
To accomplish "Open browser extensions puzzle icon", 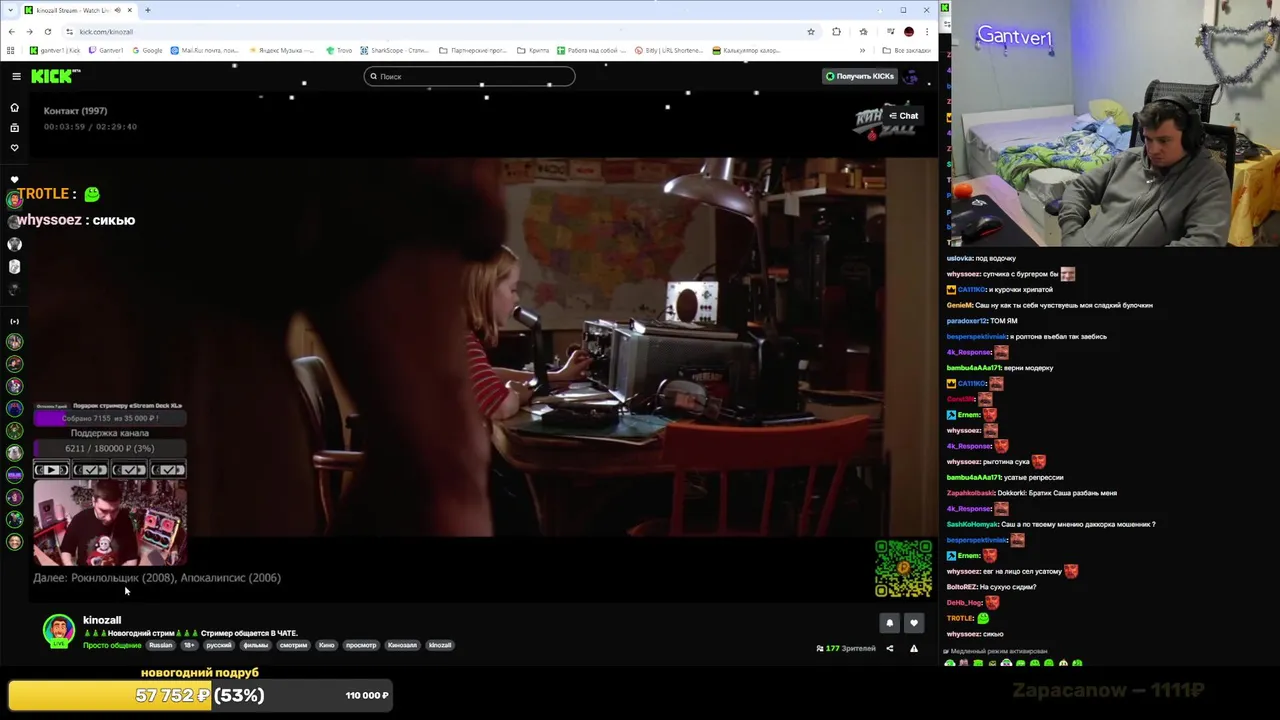I will 836,31.
